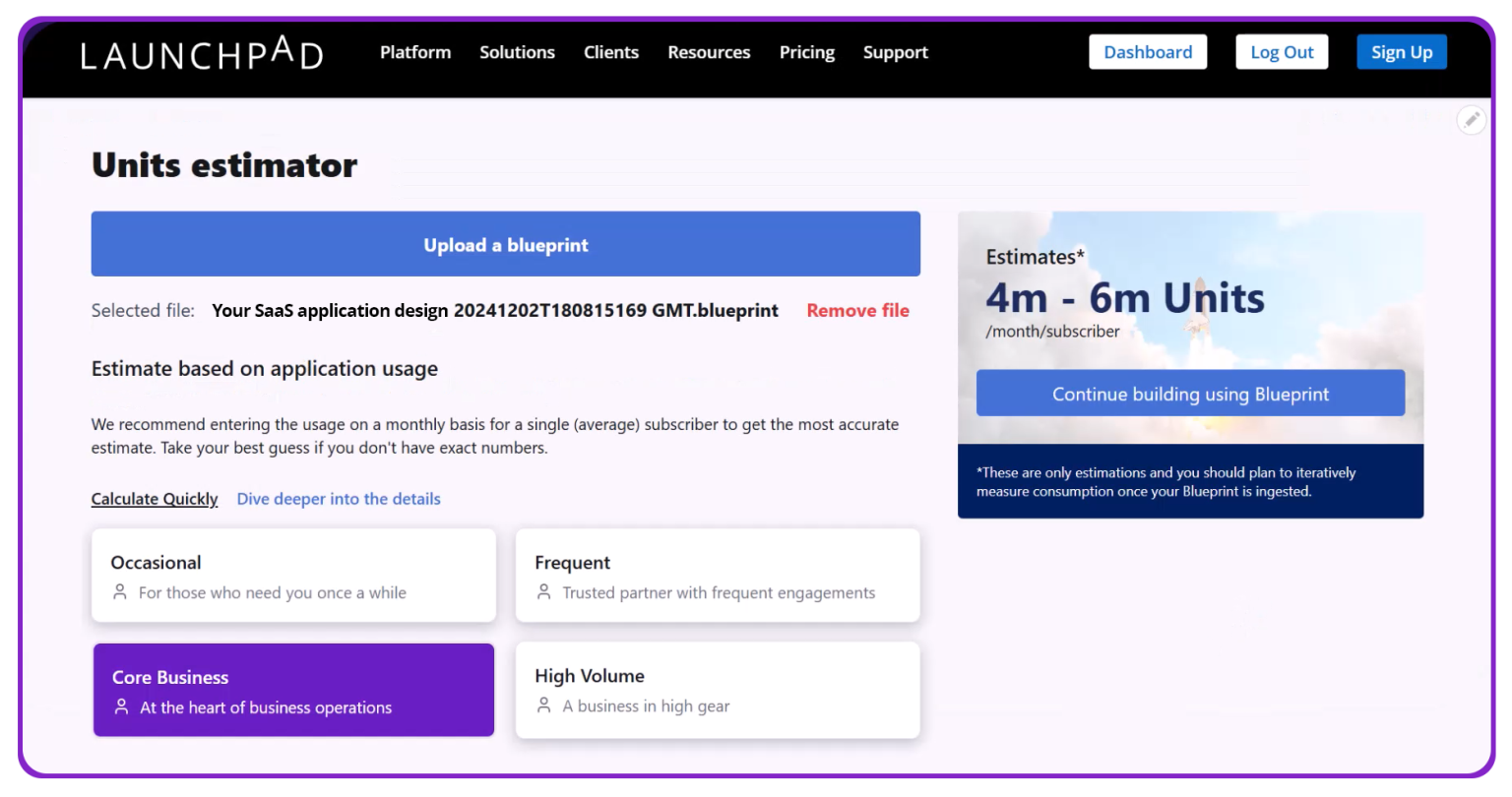The height and width of the screenshot is (797, 1512).
Task: Open the Dashboard
Action: coord(1148,51)
